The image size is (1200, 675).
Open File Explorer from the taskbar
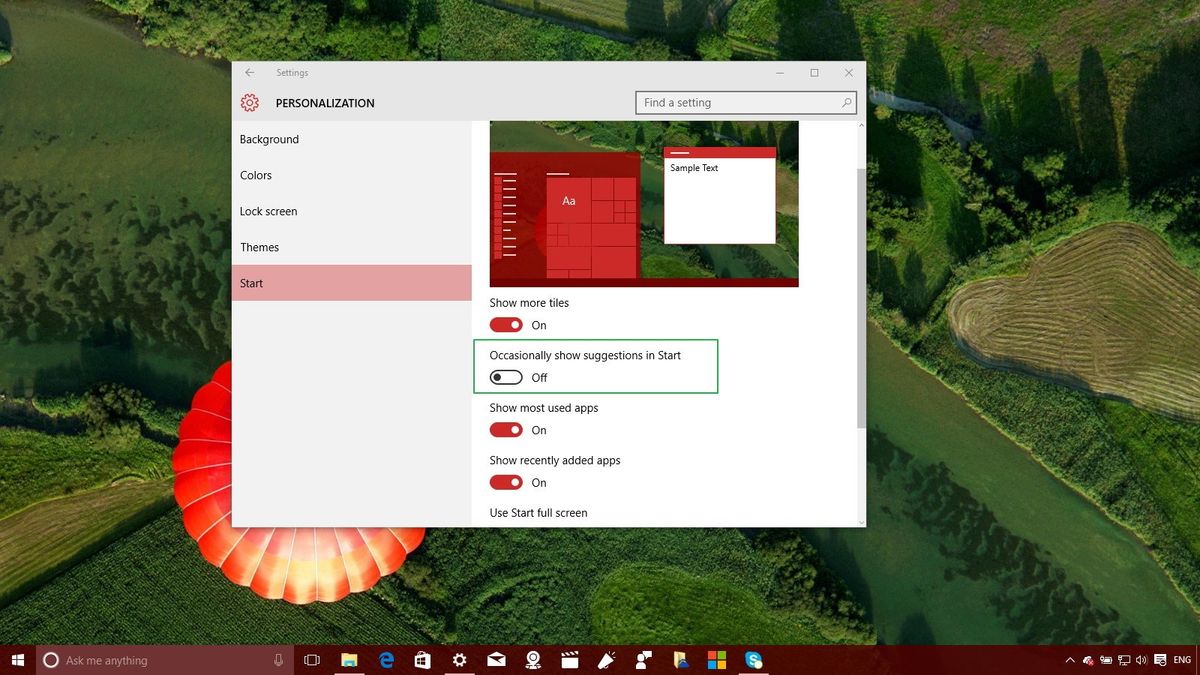click(349, 660)
